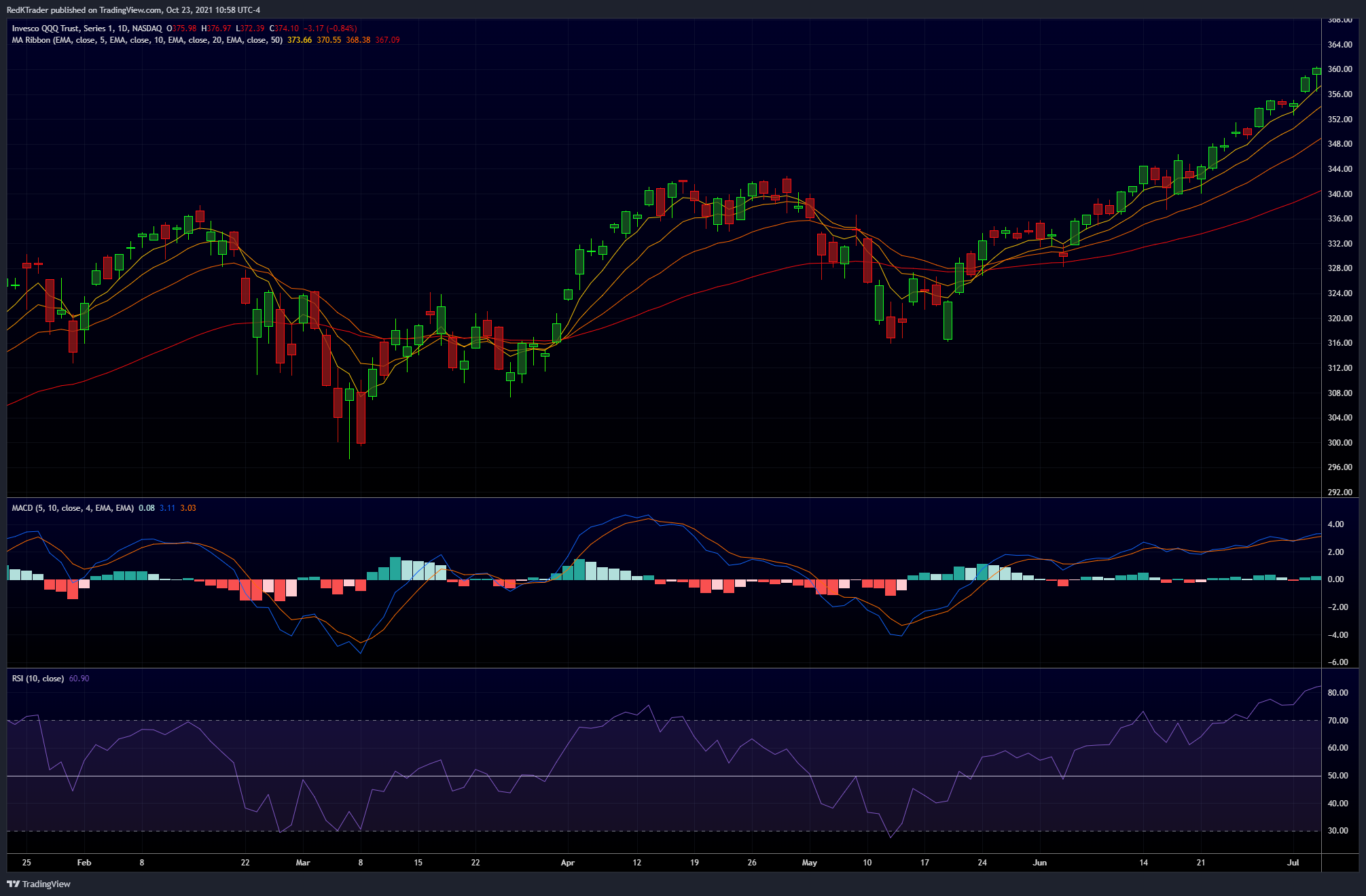Image resolution: width=1366 pixels, height=896 pixels.
Task: Click the 50.00 RSI axis label
Action: (1337, 776)
